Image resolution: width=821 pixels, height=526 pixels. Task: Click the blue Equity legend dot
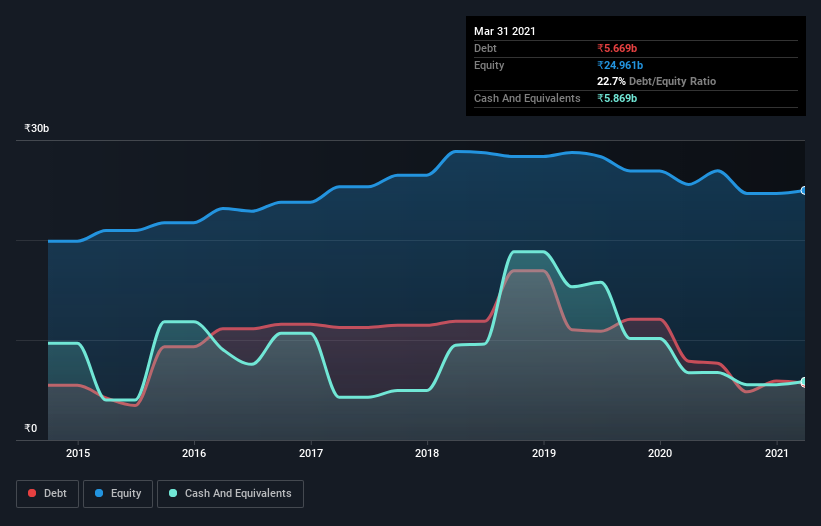pyautogui.click(x=99, y=493)
